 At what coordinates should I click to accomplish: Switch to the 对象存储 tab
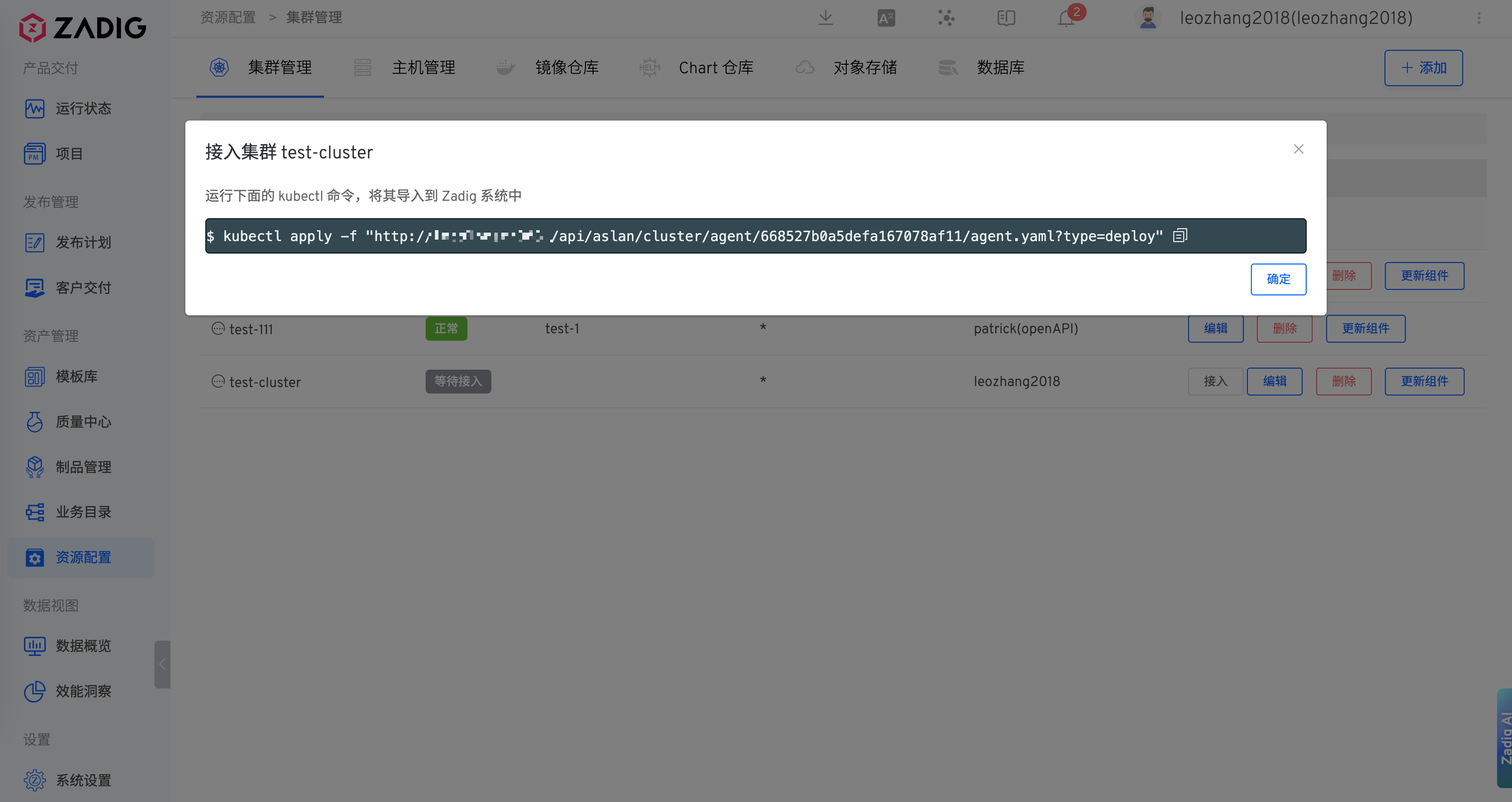tap(846, 67)
